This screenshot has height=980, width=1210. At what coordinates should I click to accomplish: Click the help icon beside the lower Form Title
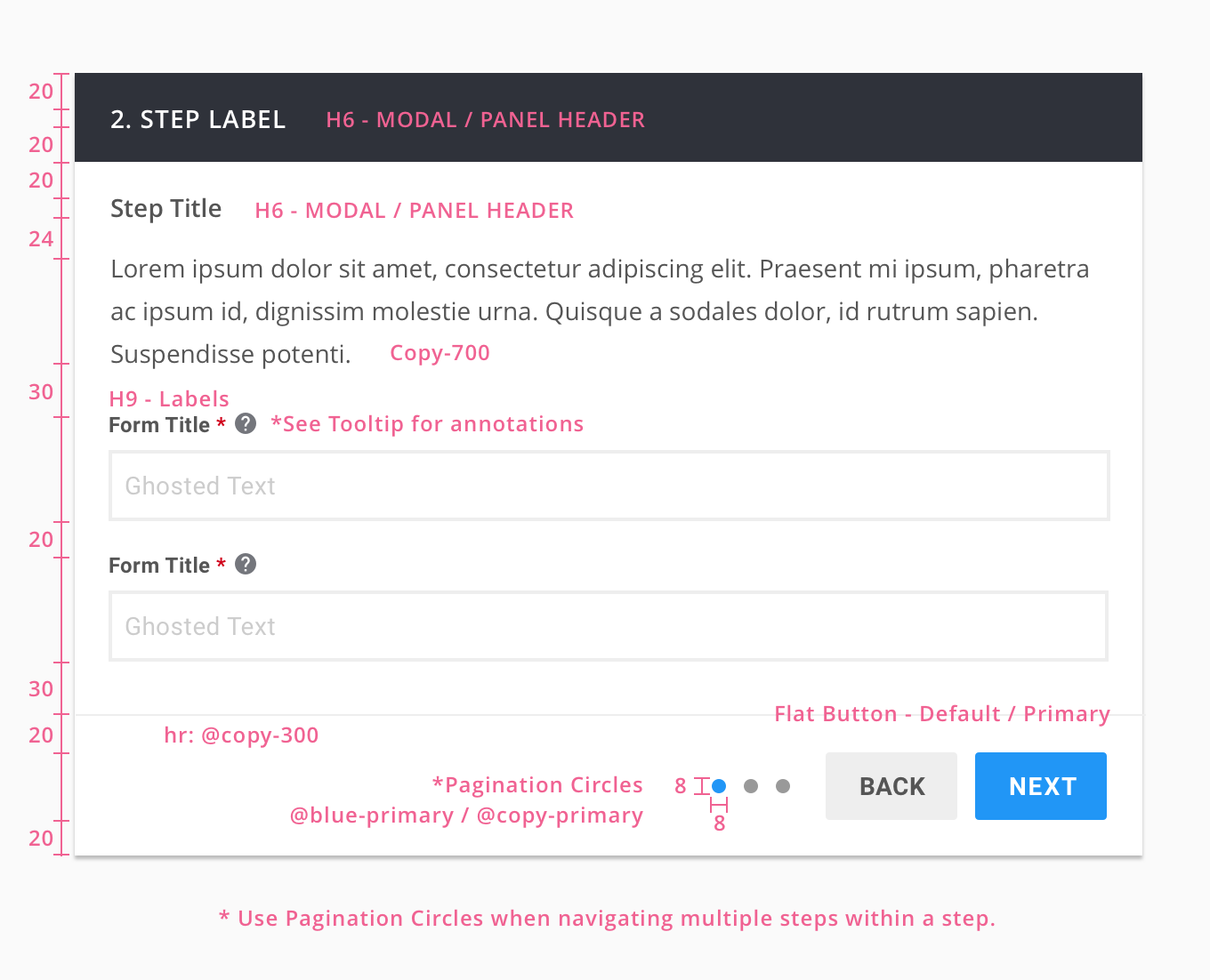(246, 564)
